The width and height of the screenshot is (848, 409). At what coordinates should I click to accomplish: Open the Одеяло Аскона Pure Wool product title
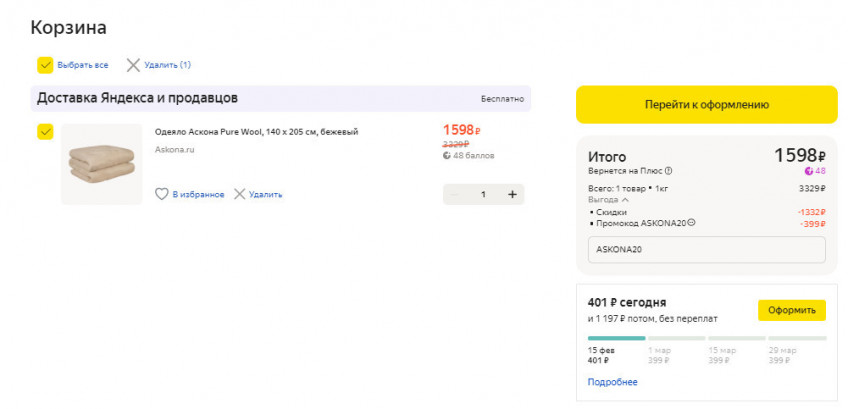coord(256,132)
